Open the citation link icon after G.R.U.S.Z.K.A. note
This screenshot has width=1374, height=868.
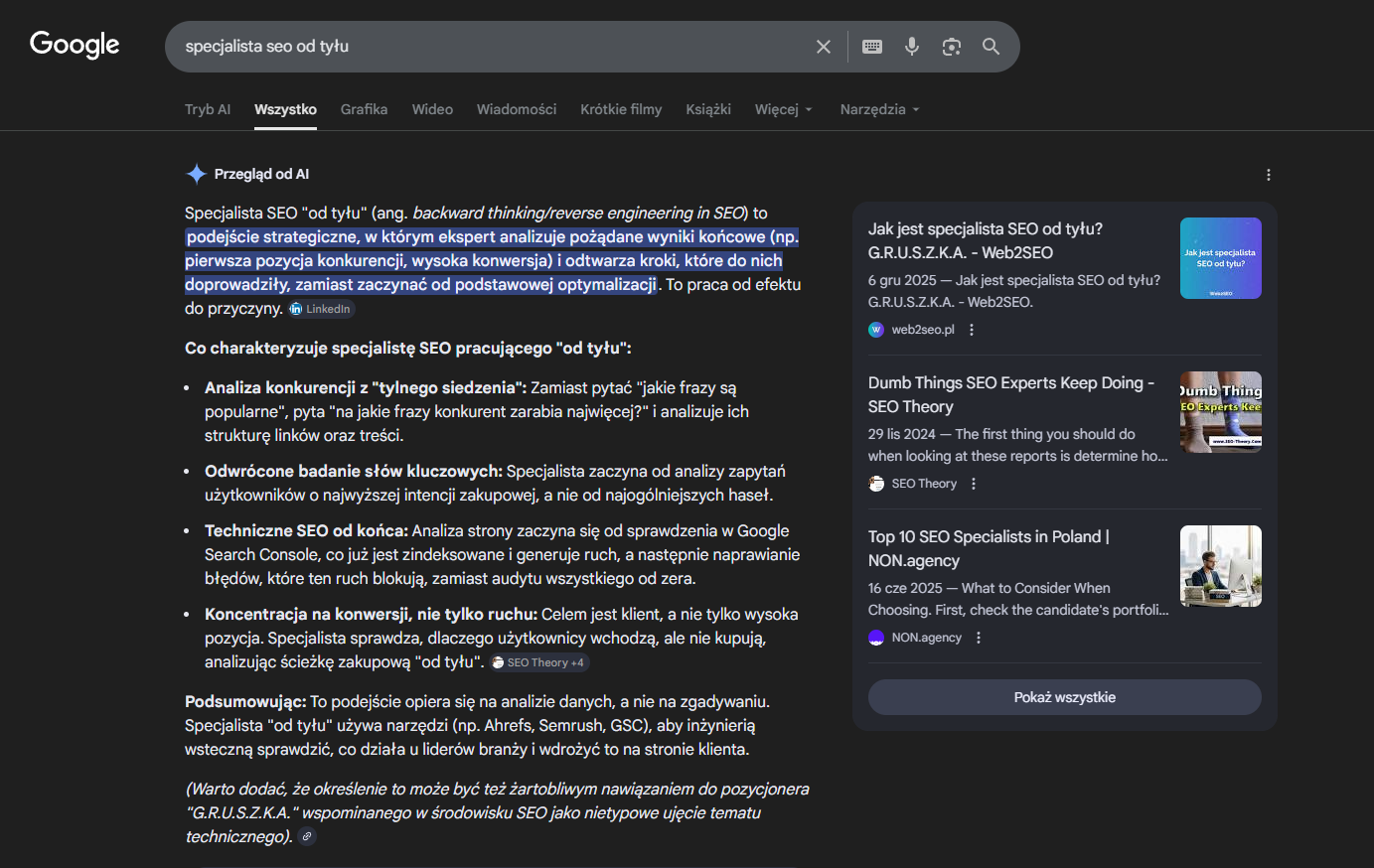(x=306, y=836)
